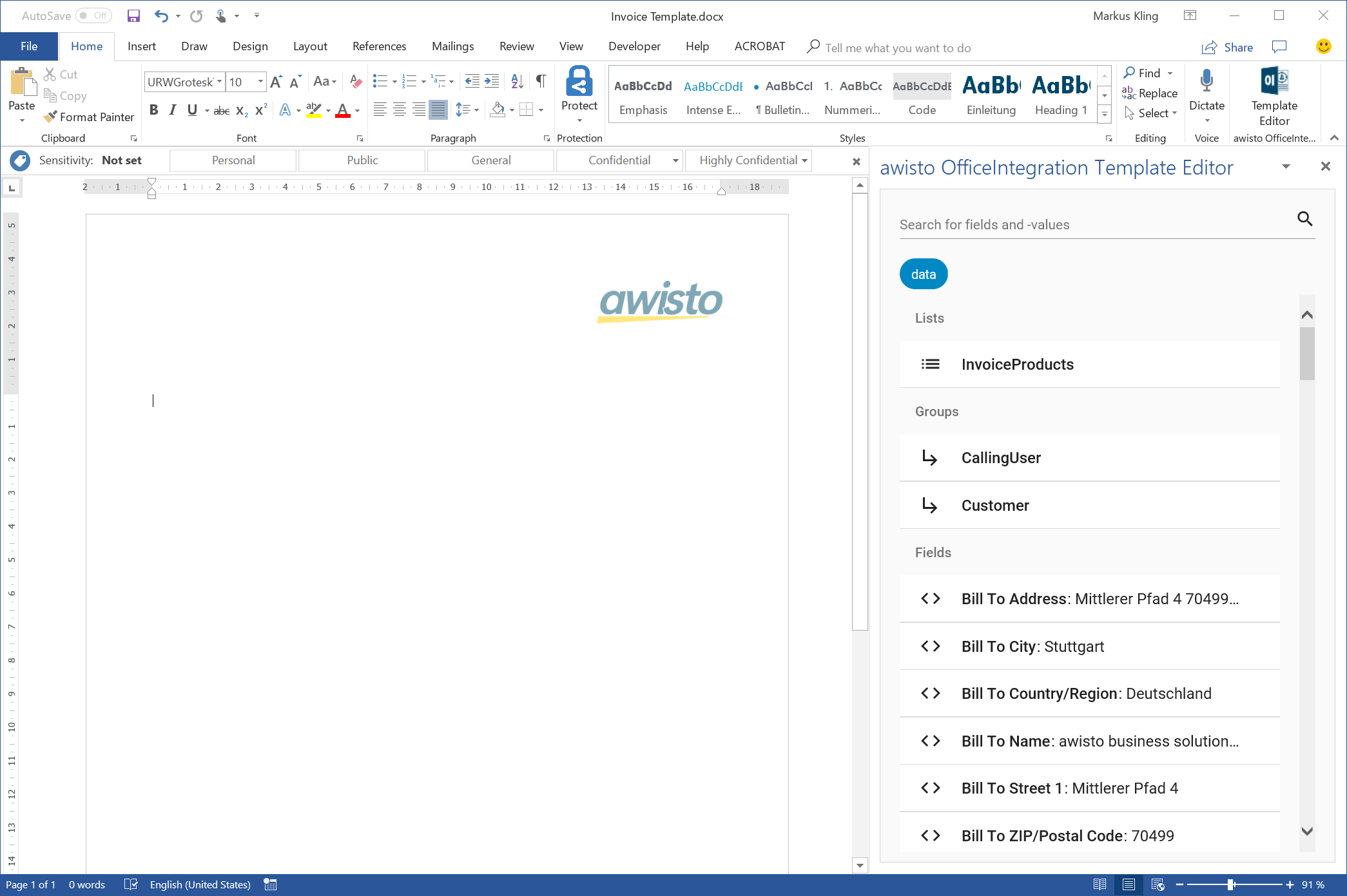Toggle strikethrough formatting
The height and width of the screenshot is (896, 1347).
click(221, 111)
